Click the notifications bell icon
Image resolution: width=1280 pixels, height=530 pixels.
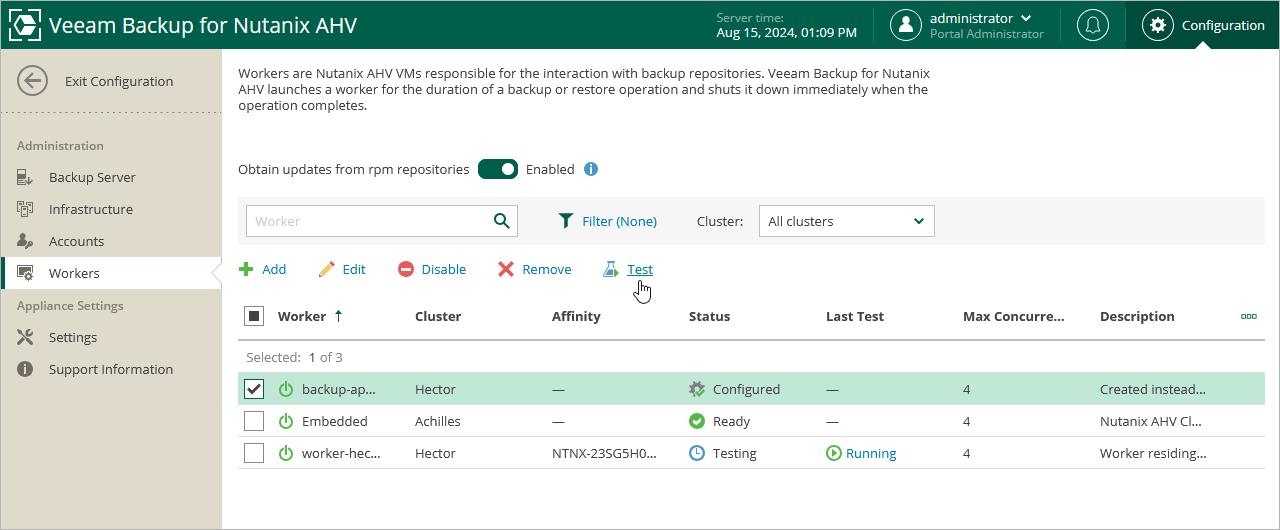[1092, 25]
